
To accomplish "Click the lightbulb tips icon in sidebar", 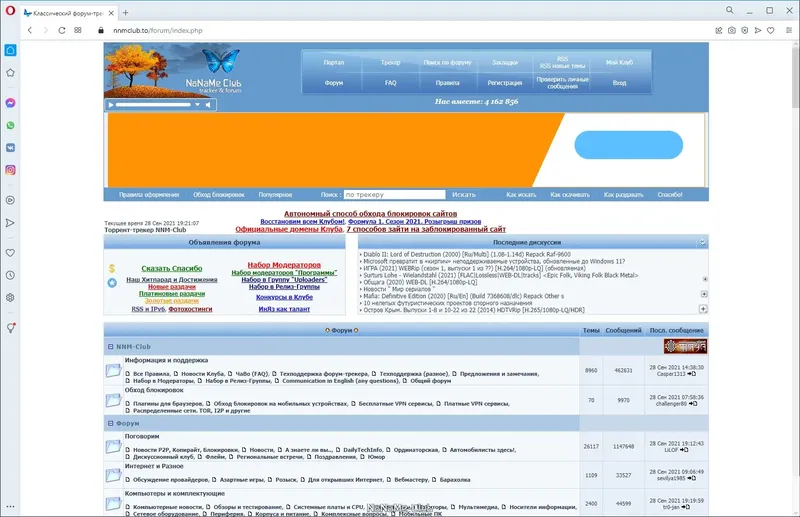I will click(10, 328).
